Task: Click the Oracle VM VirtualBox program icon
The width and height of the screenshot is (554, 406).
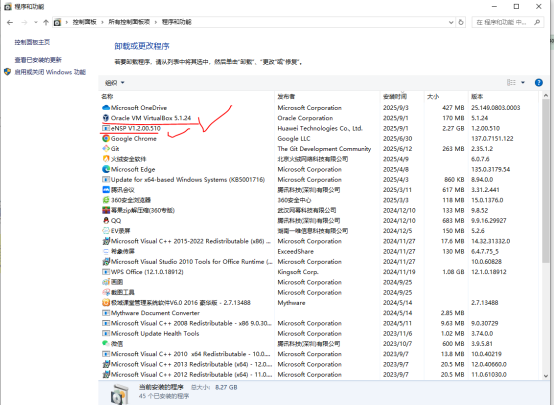Action: click(106, 118)
